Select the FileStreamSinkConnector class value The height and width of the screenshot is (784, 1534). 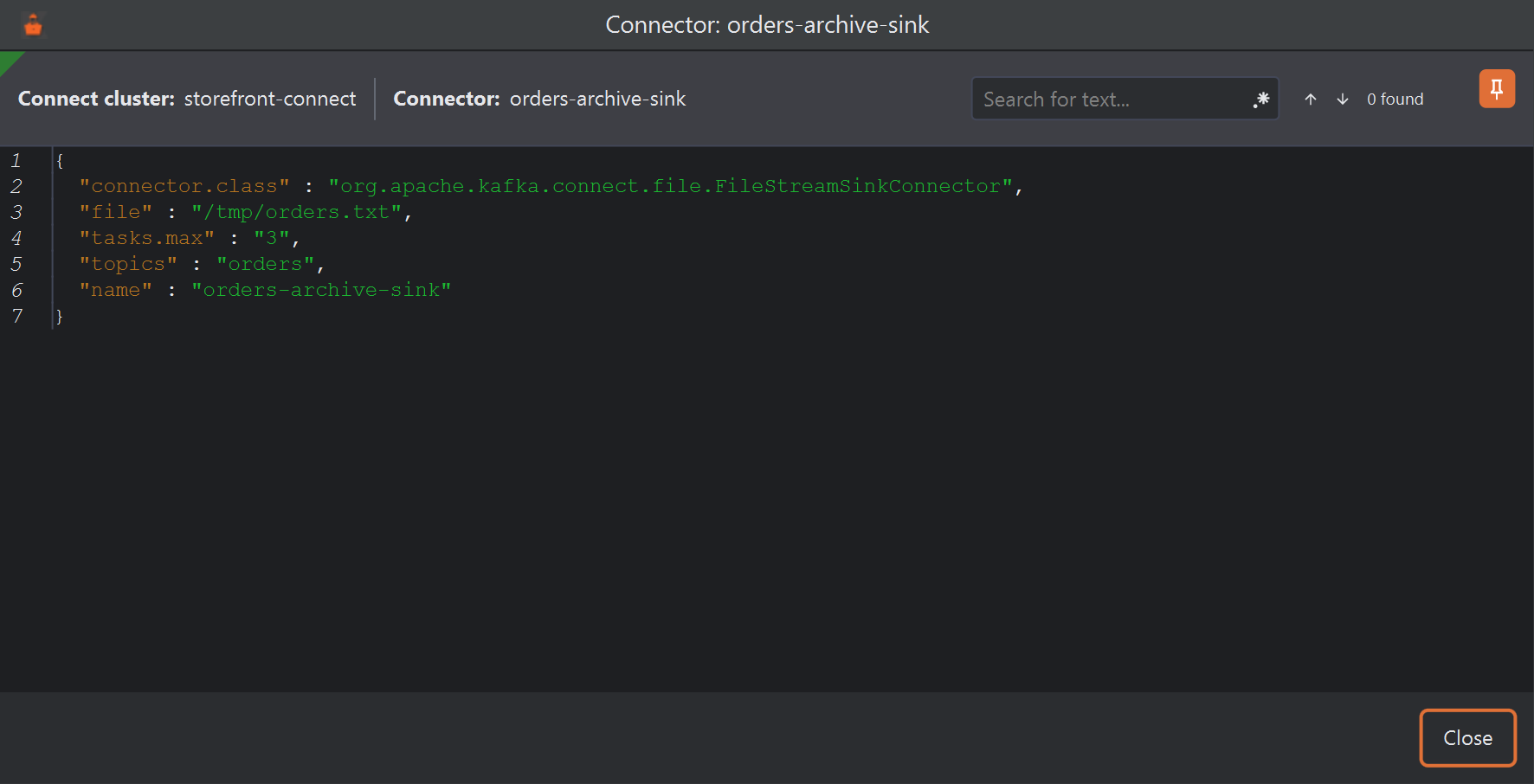click(670, 186)
